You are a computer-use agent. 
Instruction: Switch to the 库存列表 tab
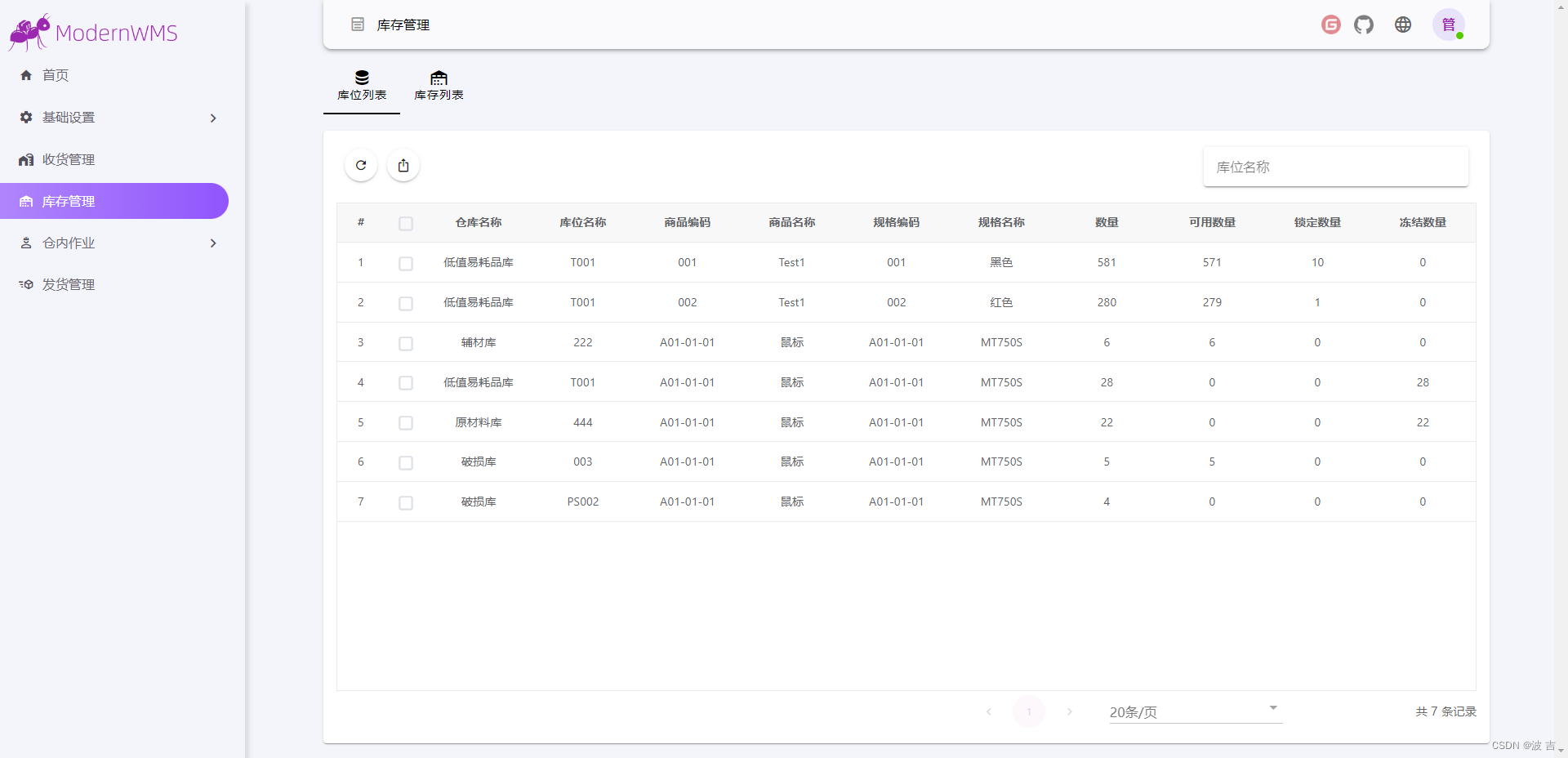pos(439,87)
